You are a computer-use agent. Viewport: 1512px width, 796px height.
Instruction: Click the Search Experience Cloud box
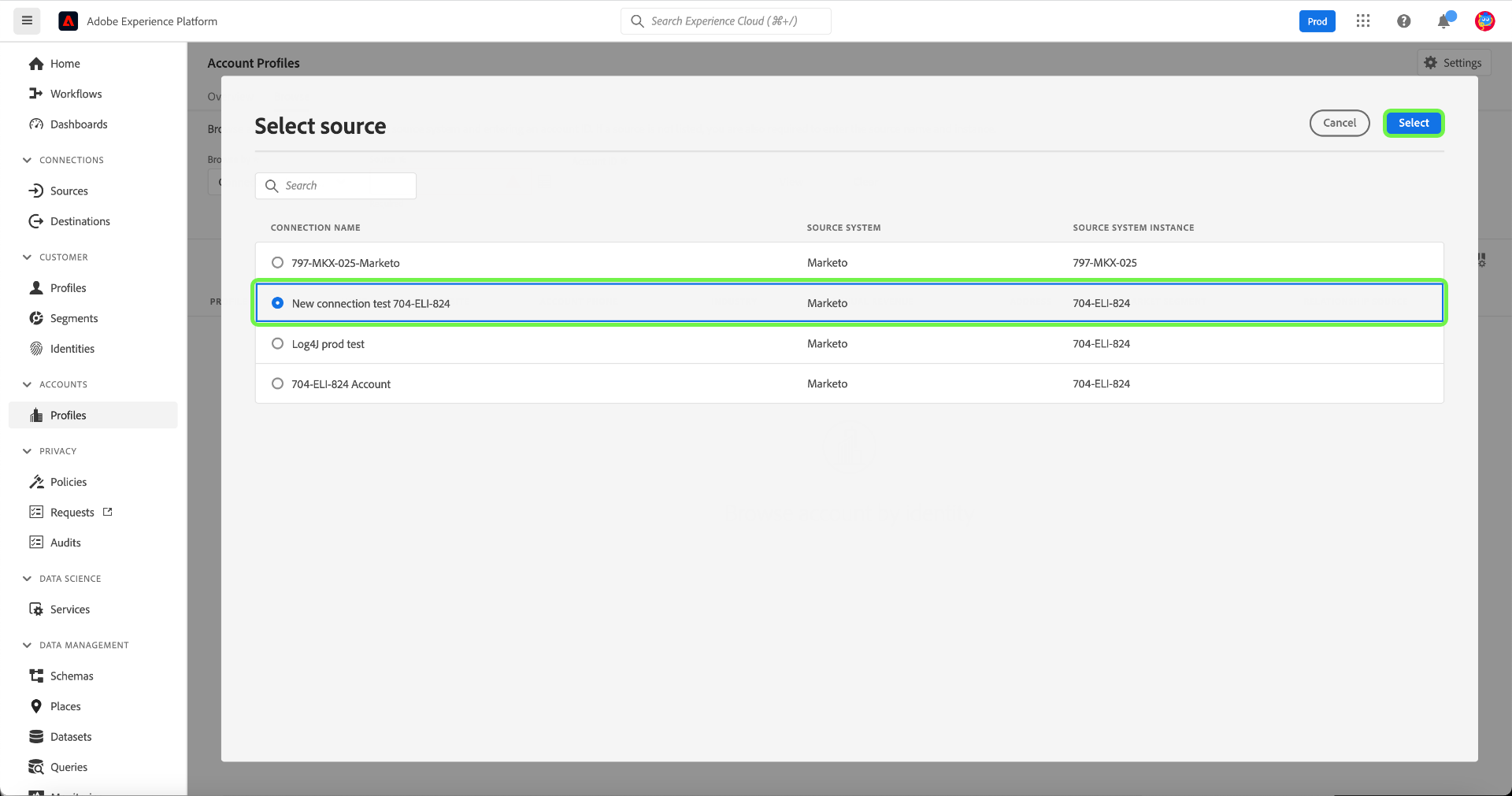pyautogui.click(x=725, y=21)
